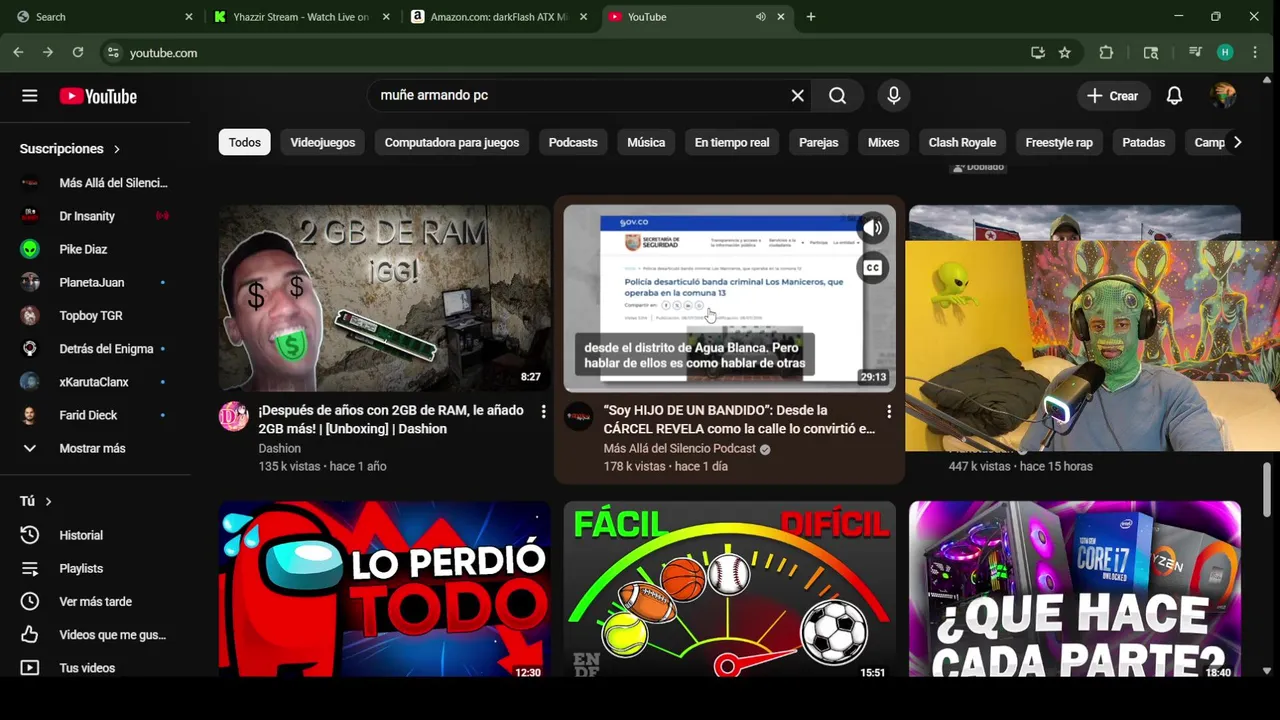1280x720 pixels.
Task: Switch to the Yhazzir Stream tab
Action: (300, 17)
